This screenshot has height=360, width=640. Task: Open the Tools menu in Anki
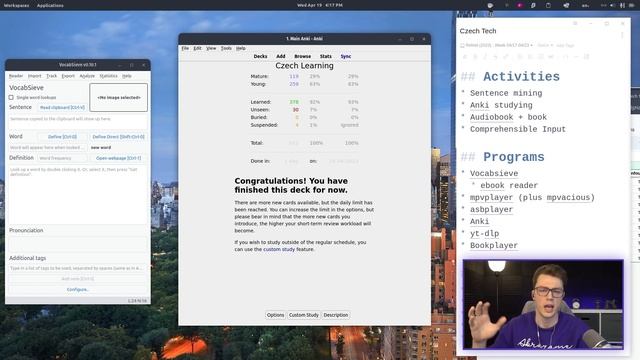(x=226, y=48)
